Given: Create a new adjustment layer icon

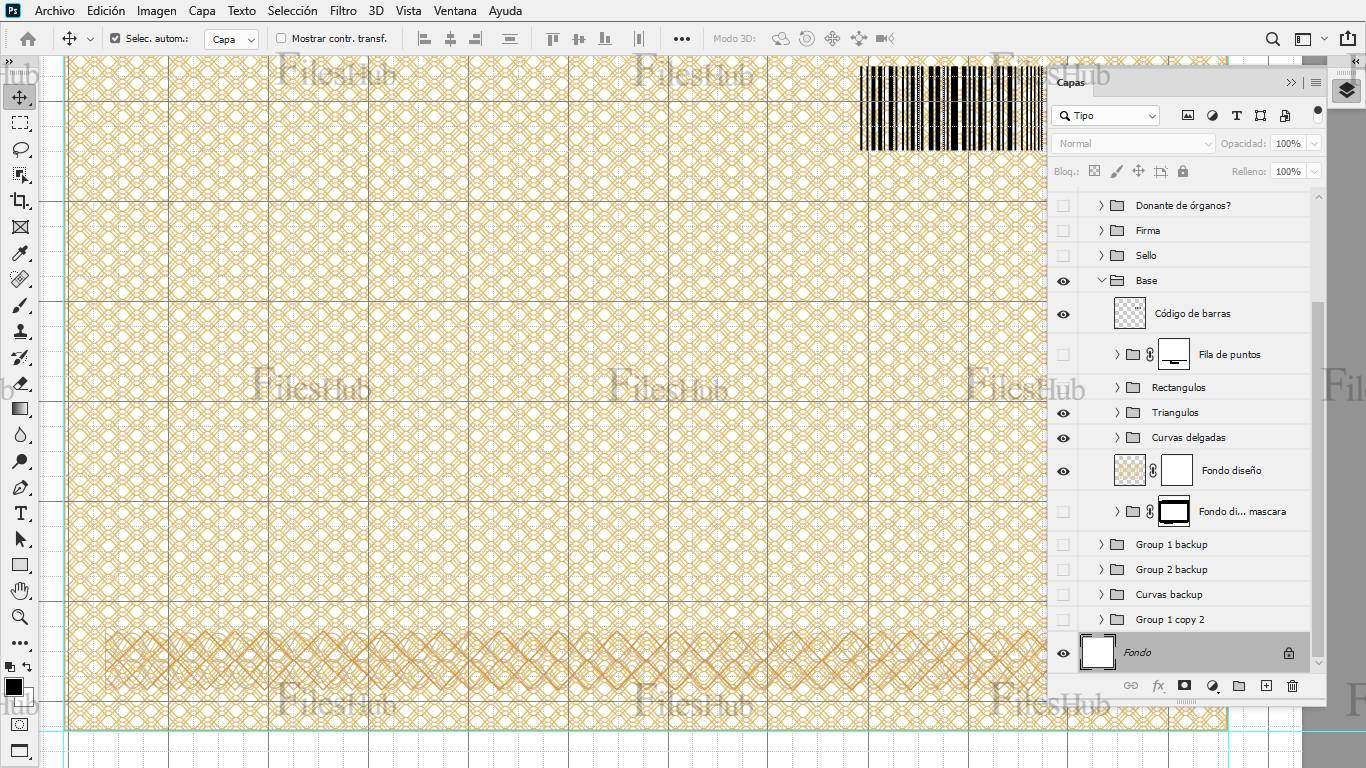Looking at the screenshot, I should 1212,686.
